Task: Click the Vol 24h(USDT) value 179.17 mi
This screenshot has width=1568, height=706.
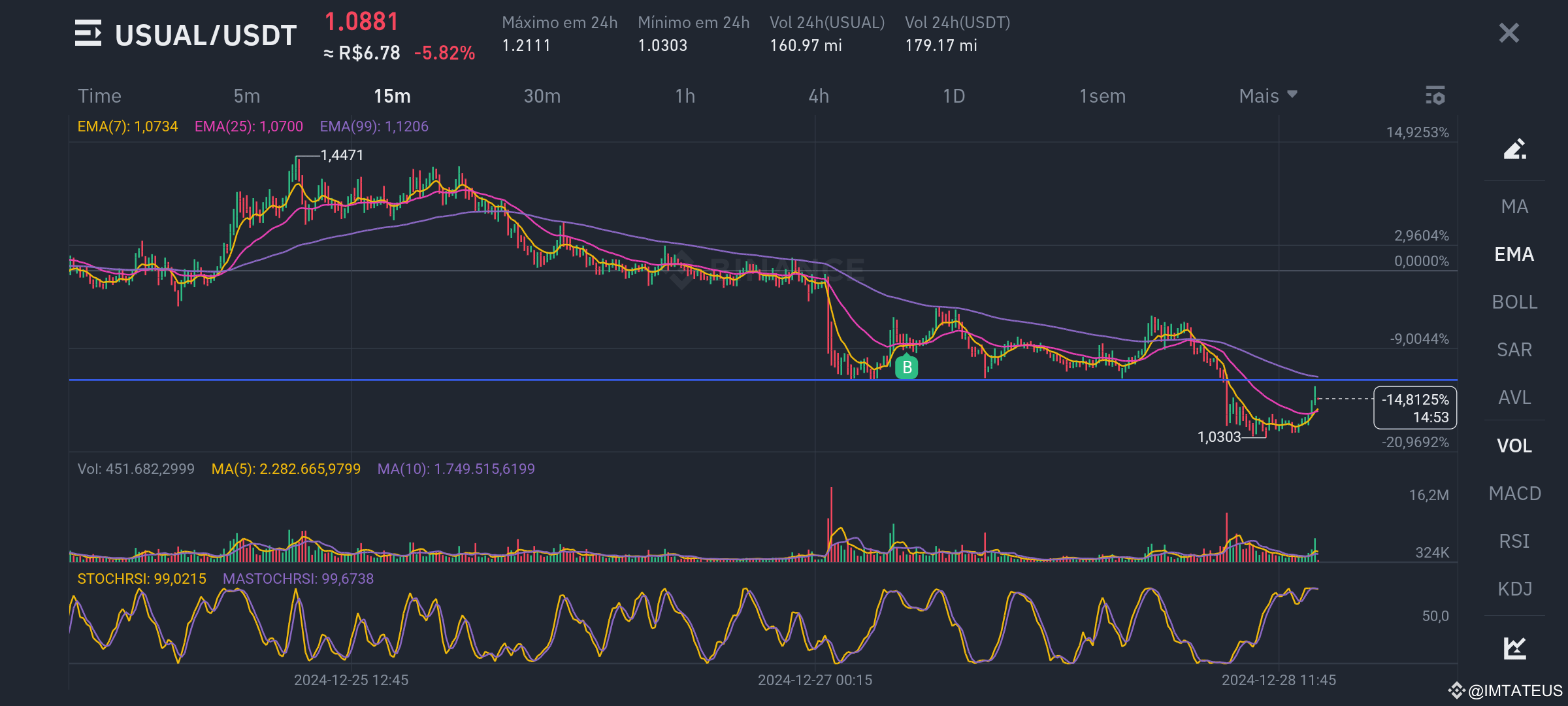Action: 941,45
